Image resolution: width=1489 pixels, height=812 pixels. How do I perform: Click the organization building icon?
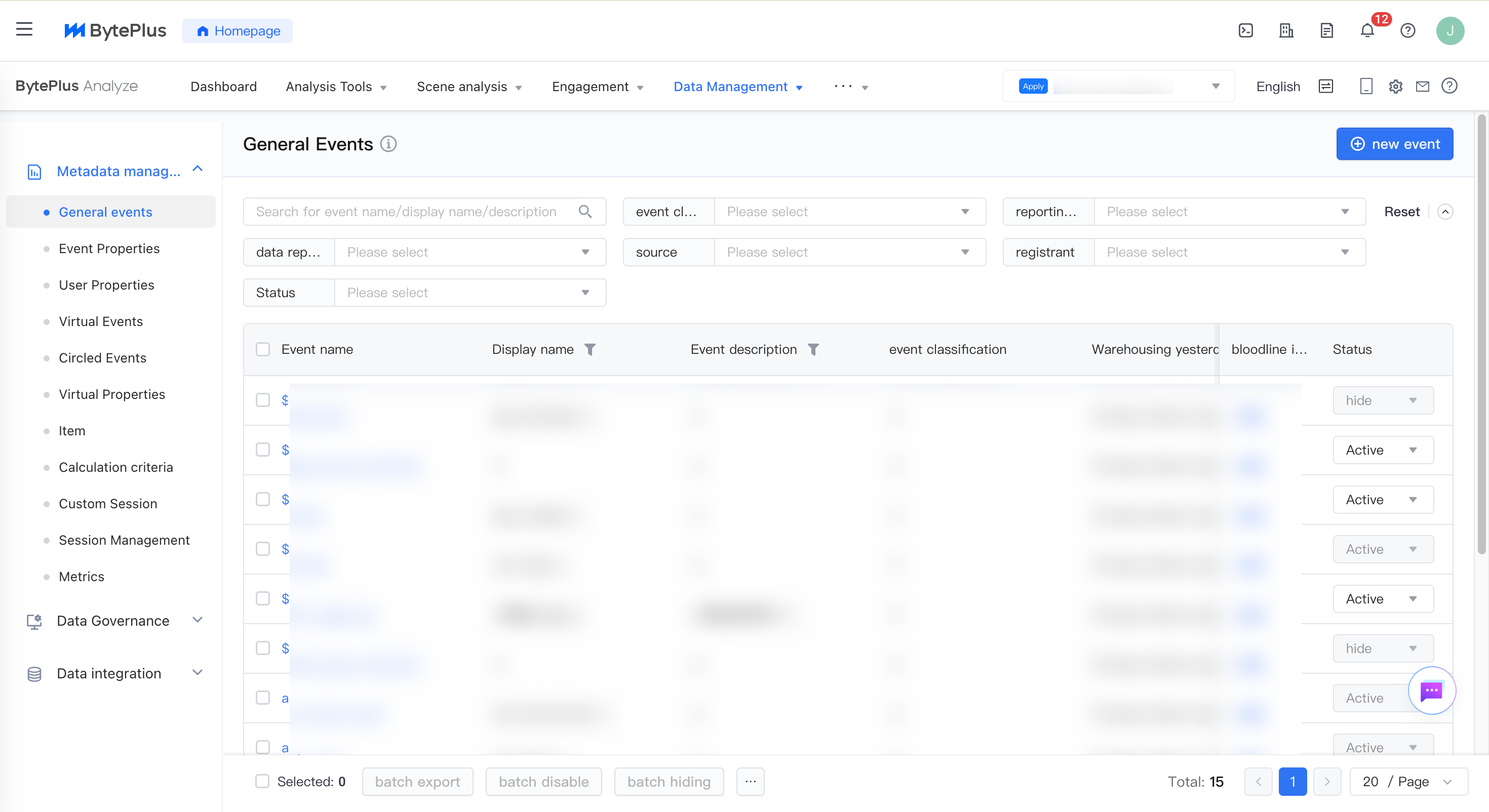[1286, 31]
